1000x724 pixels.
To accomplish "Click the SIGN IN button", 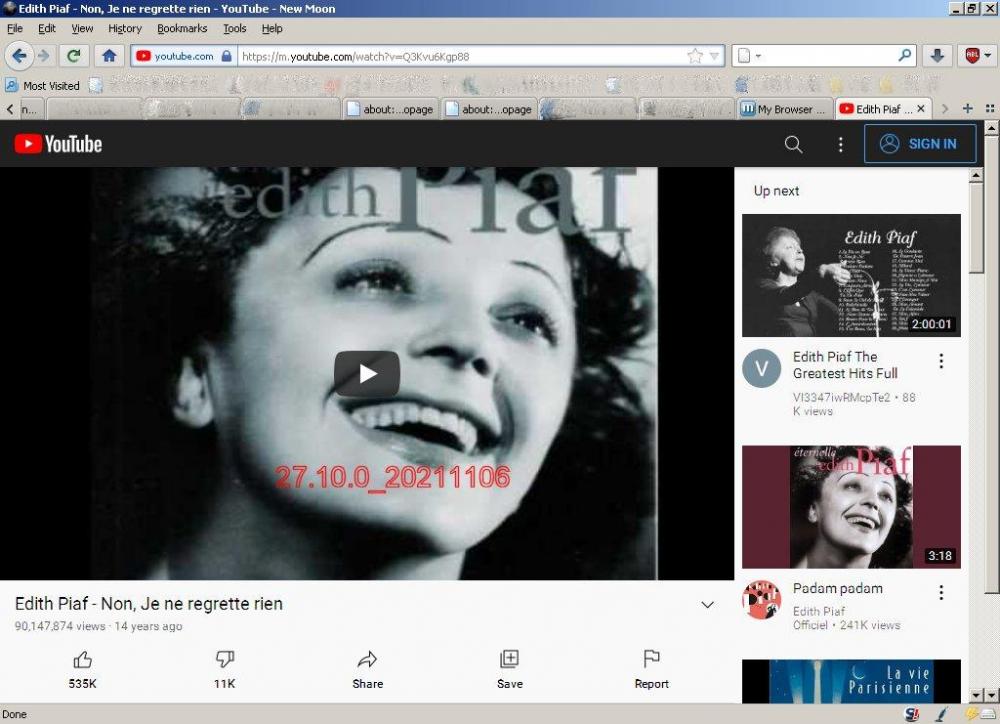I will [919, 144].
